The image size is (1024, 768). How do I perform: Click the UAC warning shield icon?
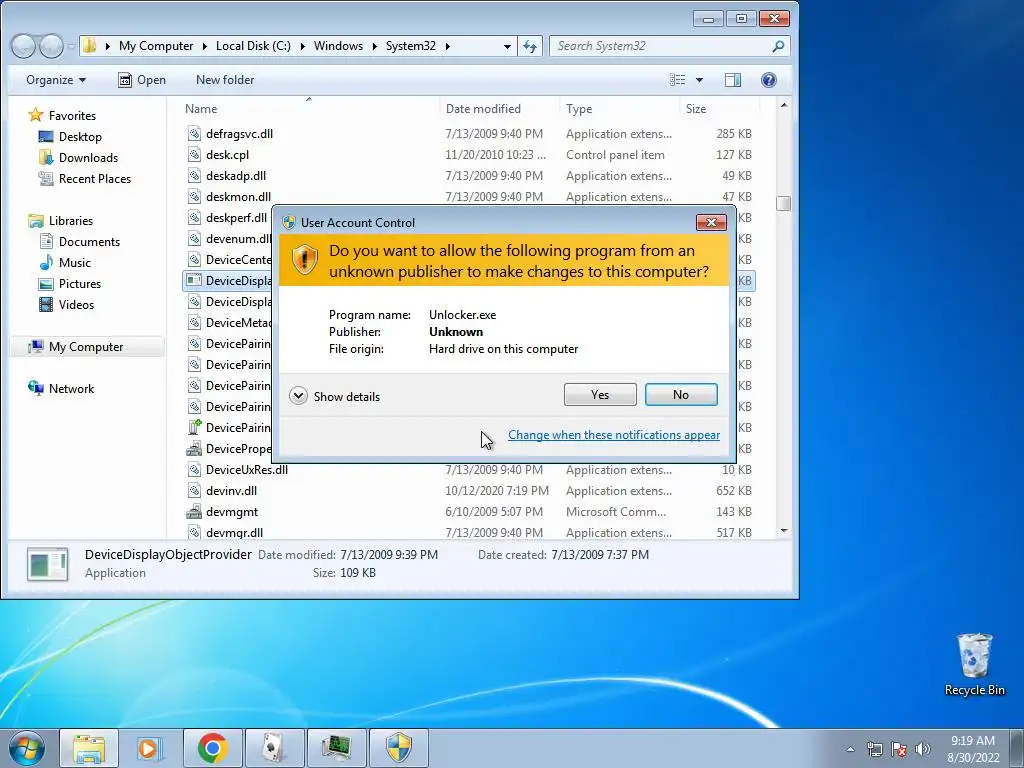(x=304, y=259)
